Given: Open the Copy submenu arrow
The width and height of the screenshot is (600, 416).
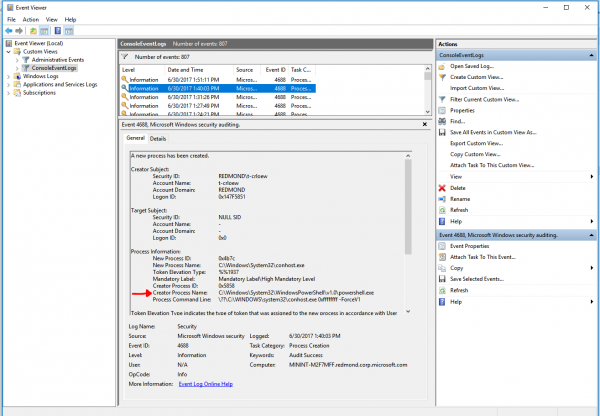Looking at the screenshot, I should point(592,268).
